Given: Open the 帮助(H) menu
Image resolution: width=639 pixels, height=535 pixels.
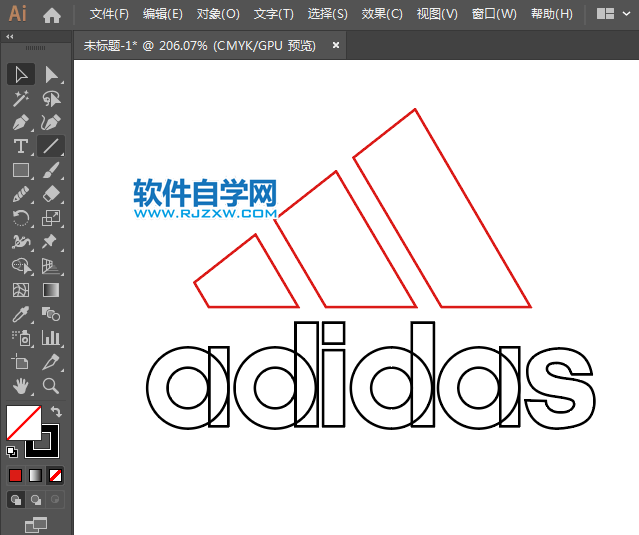Looking at the screenshot, I should tap(552, 14).
